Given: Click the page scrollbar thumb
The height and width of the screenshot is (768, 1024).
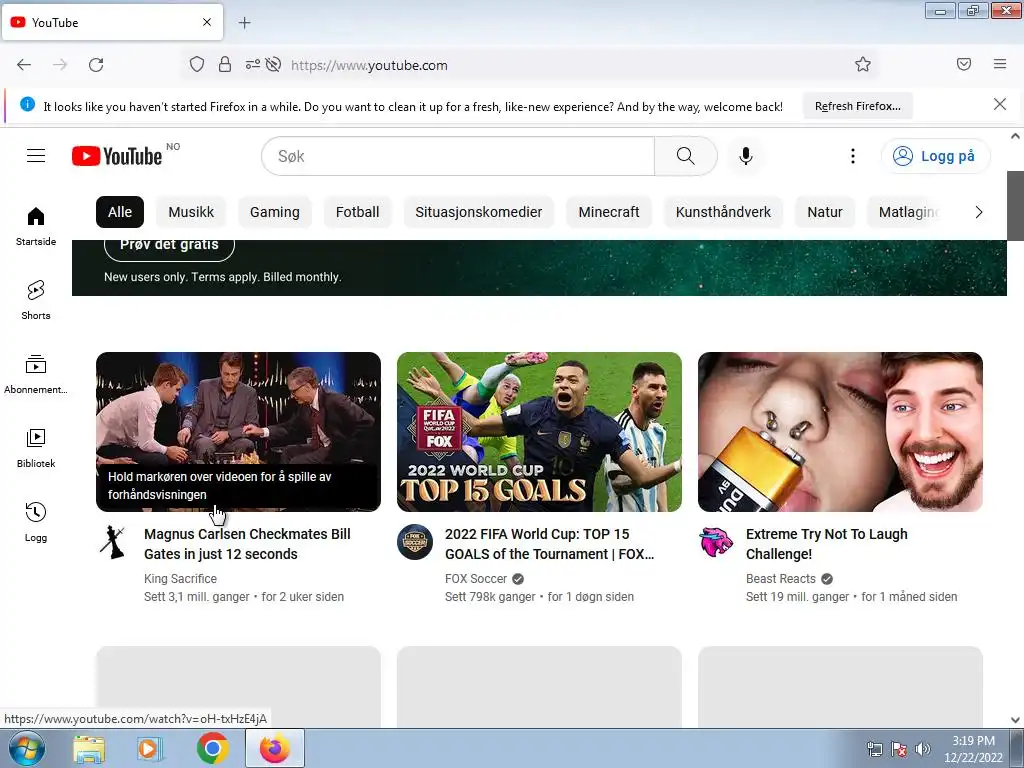Looking at the screenshot, I should tap(1015, 206).
